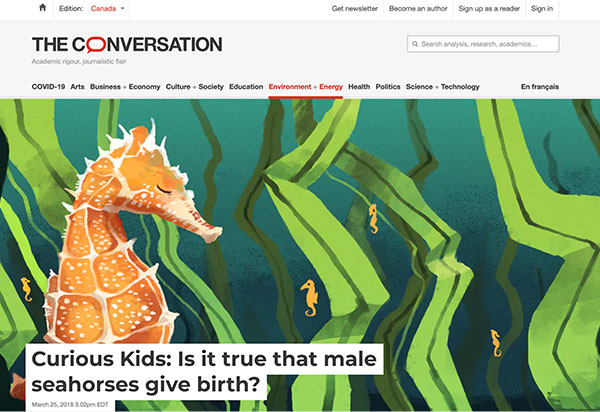
Task: Open the Curious Kids seahorse article headline
Action: click(x=204, y=371)
